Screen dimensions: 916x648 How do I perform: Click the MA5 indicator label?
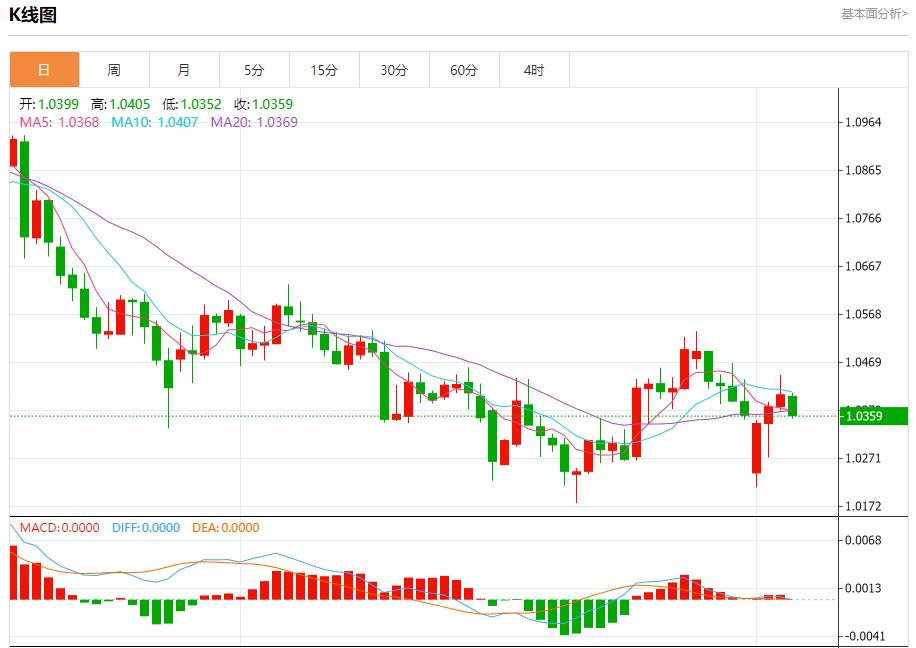point(59,122)
